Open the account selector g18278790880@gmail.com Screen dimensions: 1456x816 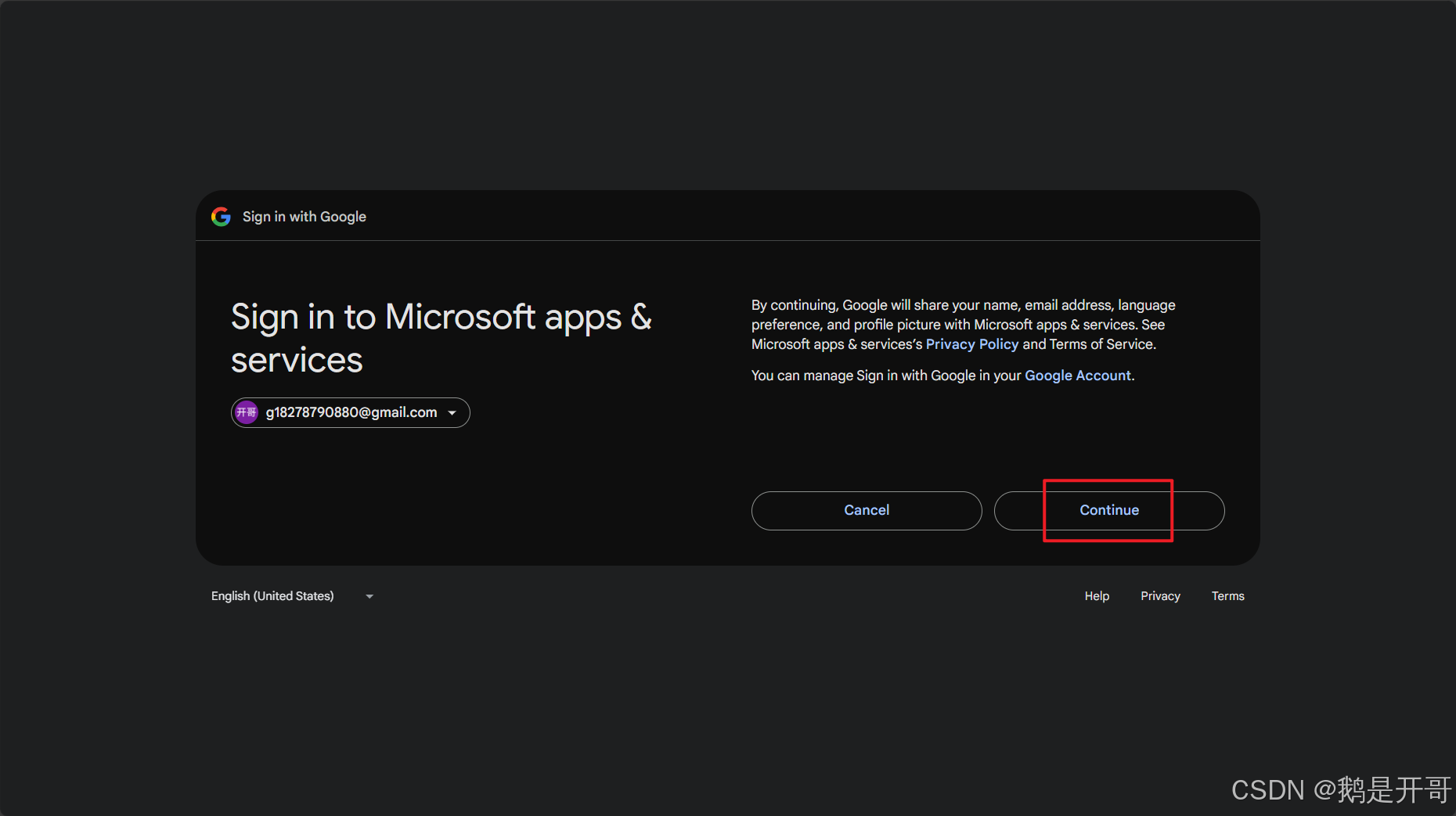(x=351, y=412)
